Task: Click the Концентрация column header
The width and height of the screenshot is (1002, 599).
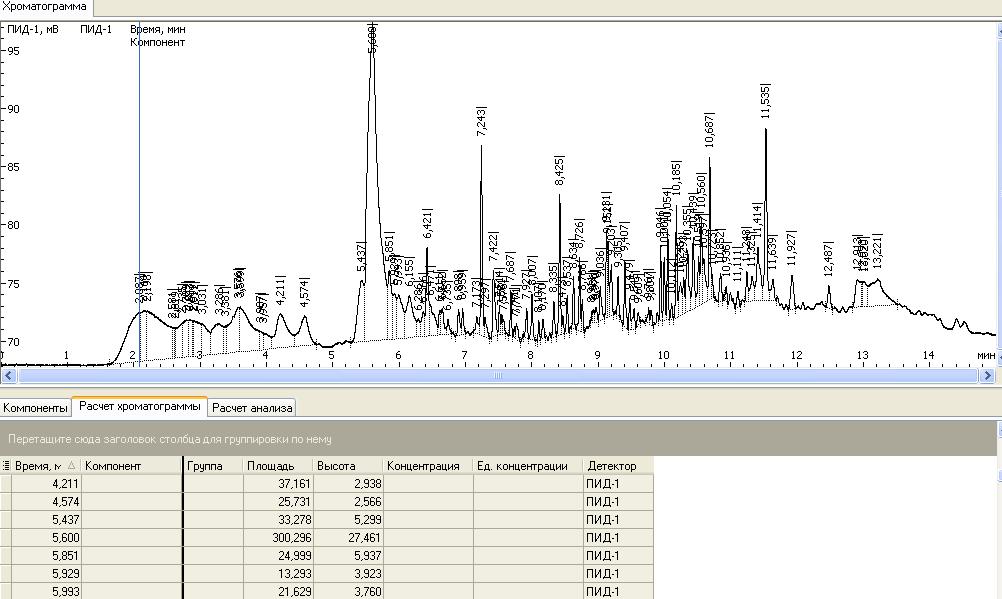Action: pyautogui.click(x=427, y=466)
